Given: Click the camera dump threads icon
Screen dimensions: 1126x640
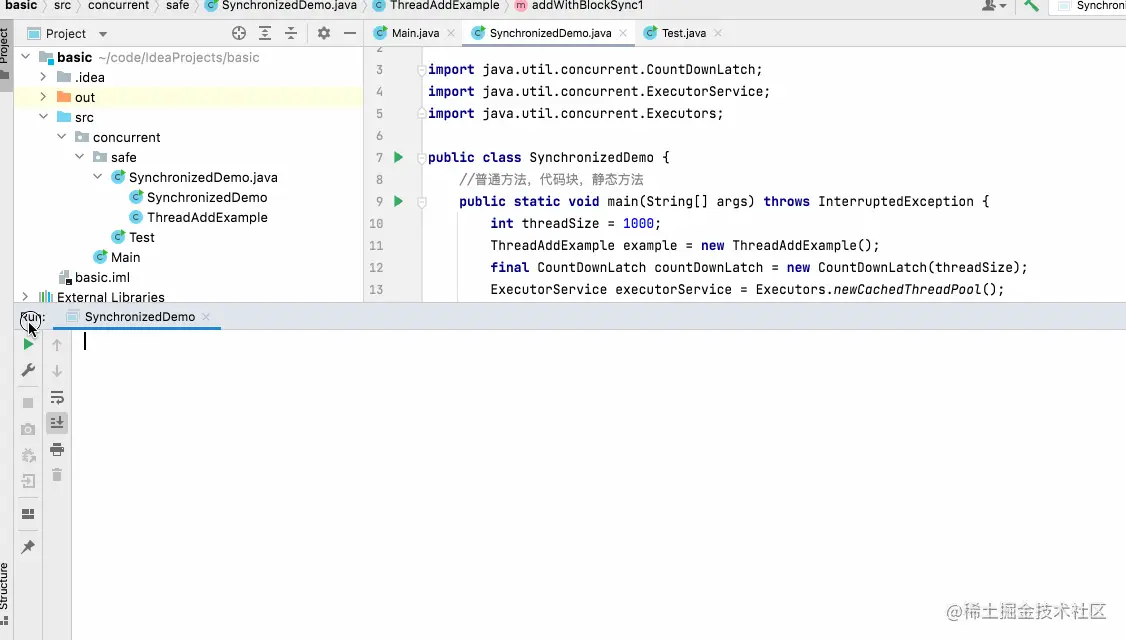Looking at the screenshot, I should pos(28,430).
